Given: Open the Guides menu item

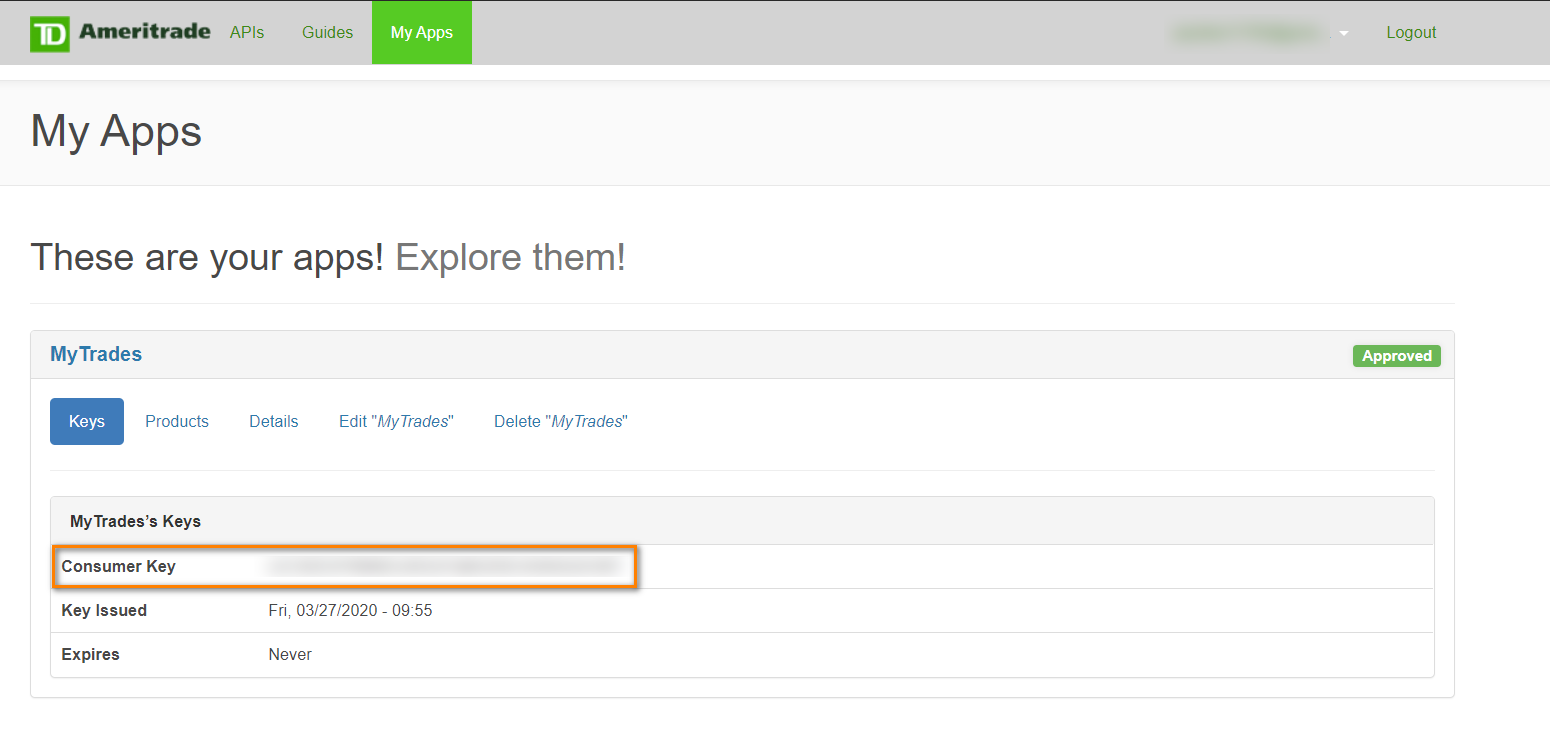Looking at the screenshot, I should [327, 33].
